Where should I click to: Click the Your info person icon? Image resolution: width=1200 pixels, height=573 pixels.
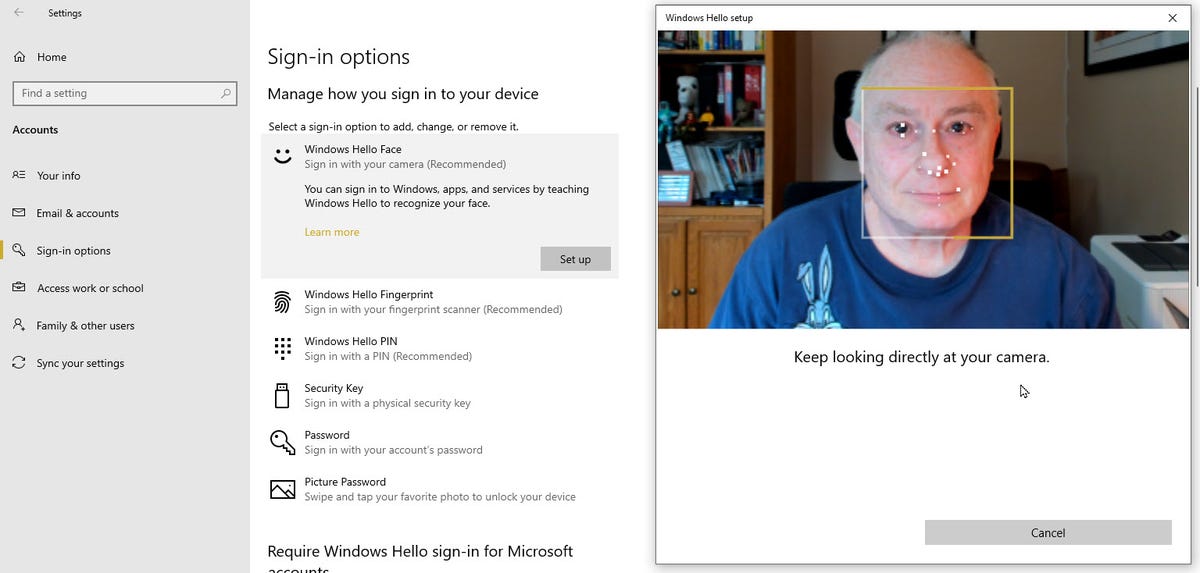point(19,175)
